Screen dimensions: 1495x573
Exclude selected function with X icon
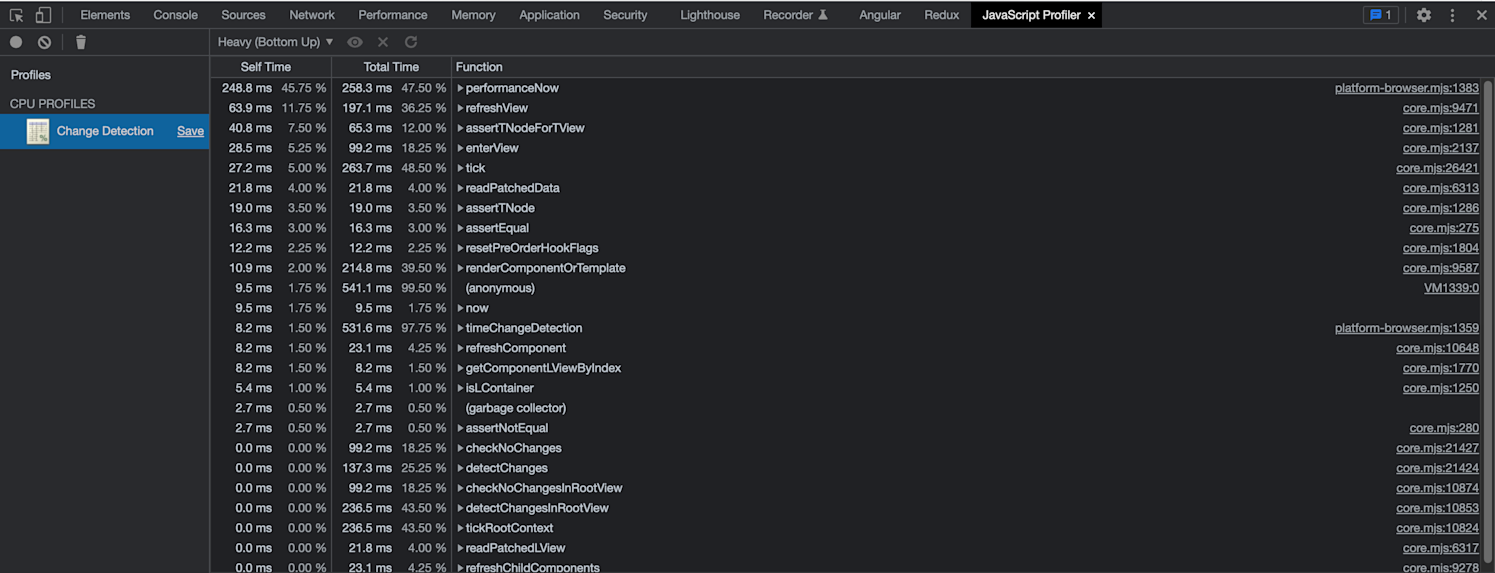click(x=383, y=42)
